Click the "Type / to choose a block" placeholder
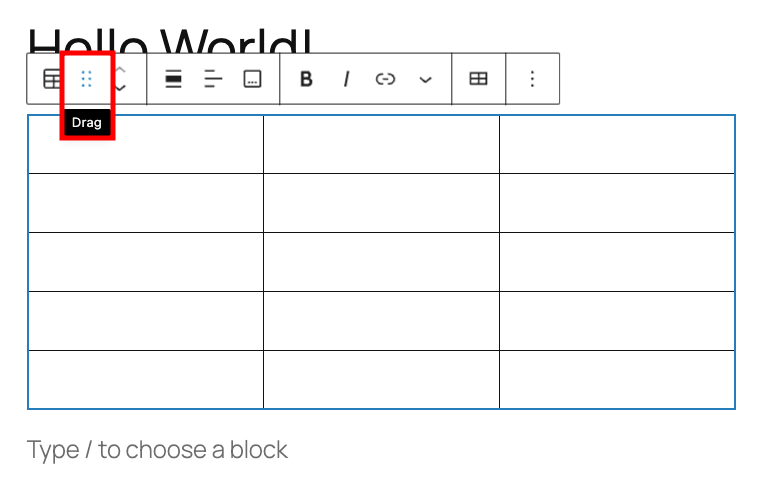The image size is (762, 486). tap(157, 450)
